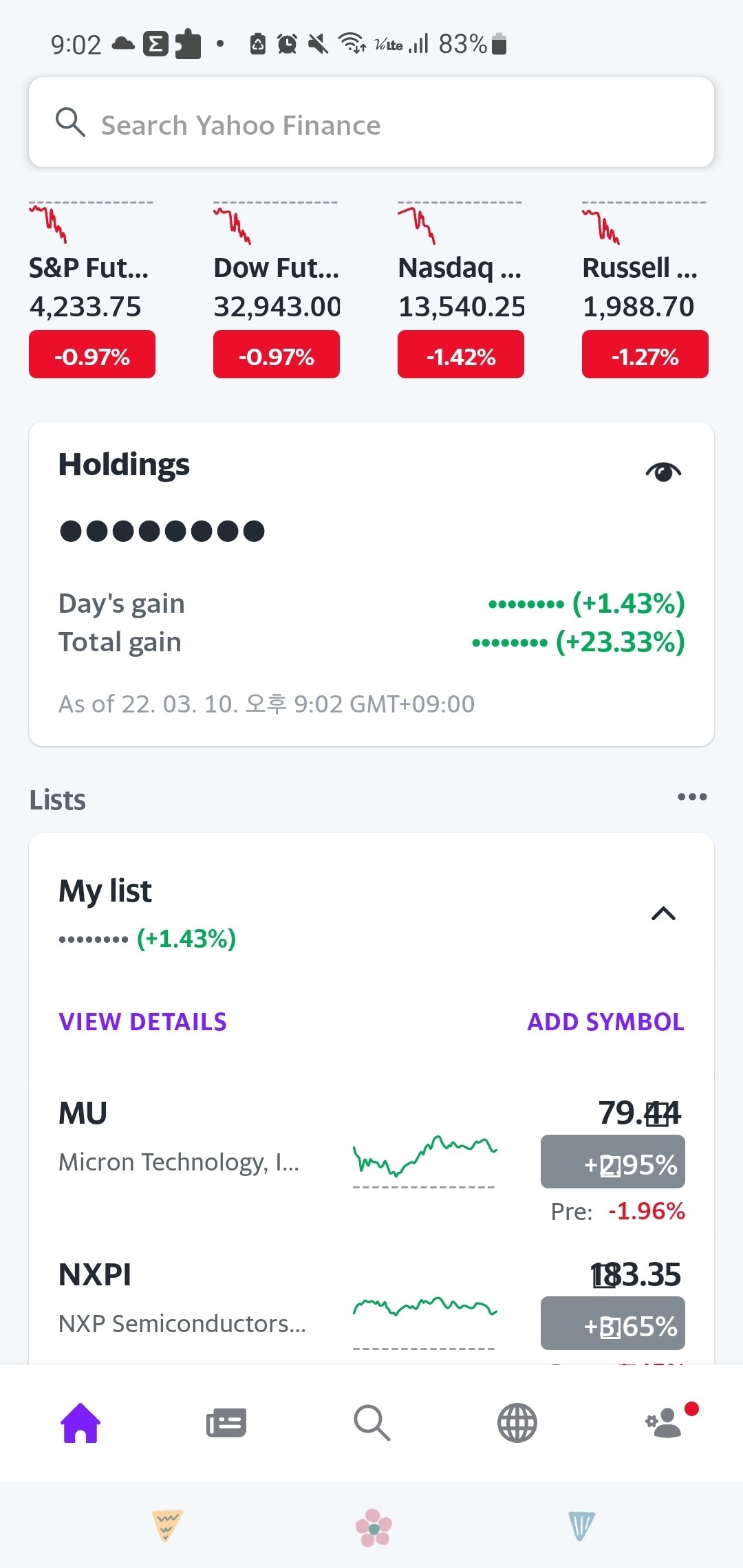Tap the pink flower icon at bottom
Viewport: 743px width, 1568px height.
(x=374, y=1527)
